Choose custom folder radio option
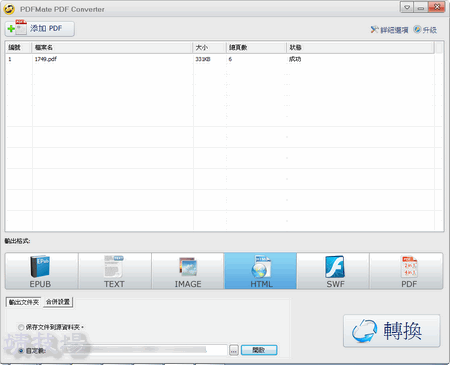Viewport: 450px width, 365px height. (x=21, y=351)
